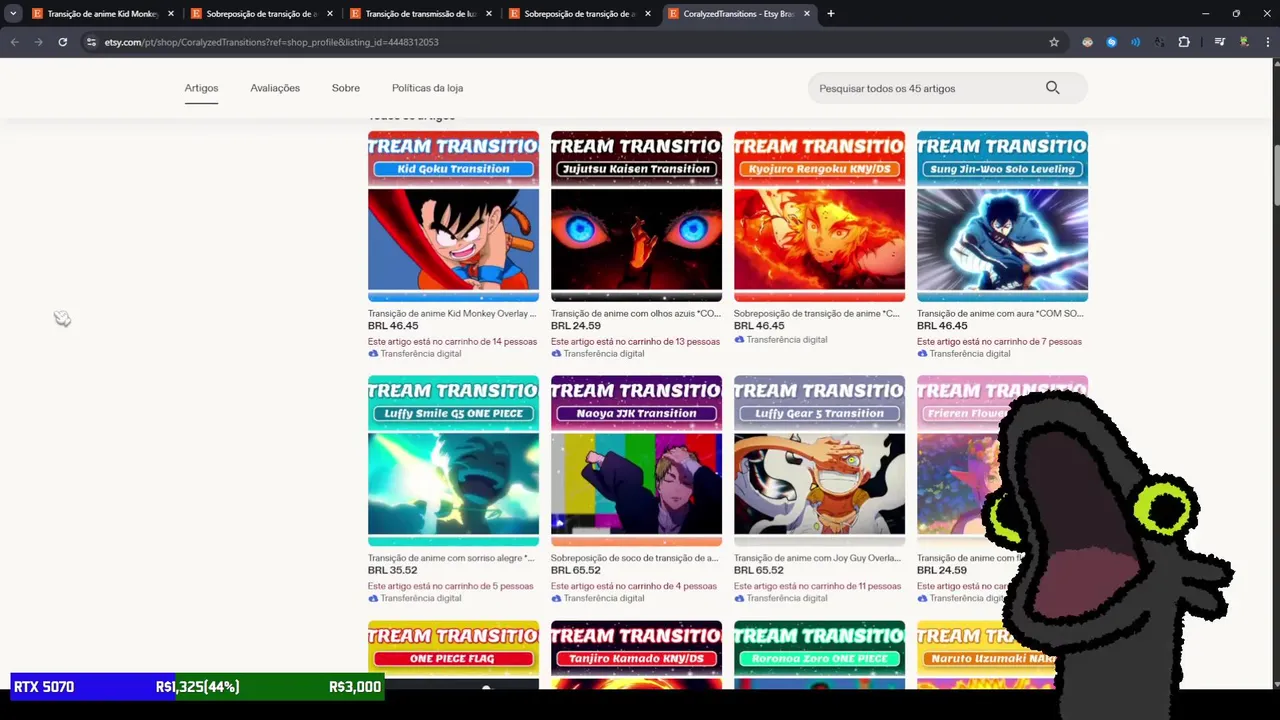
Task: Click BRL 65.52 price under Naoya listing
Action: tap(575, 570)
